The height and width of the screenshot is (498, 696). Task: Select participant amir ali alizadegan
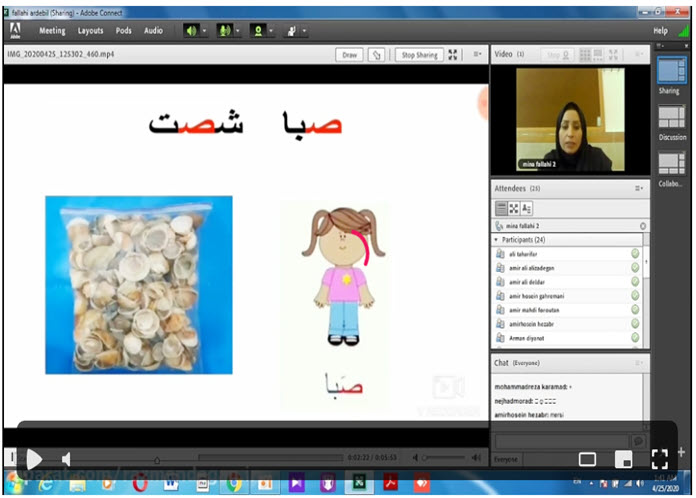point(567,268)
